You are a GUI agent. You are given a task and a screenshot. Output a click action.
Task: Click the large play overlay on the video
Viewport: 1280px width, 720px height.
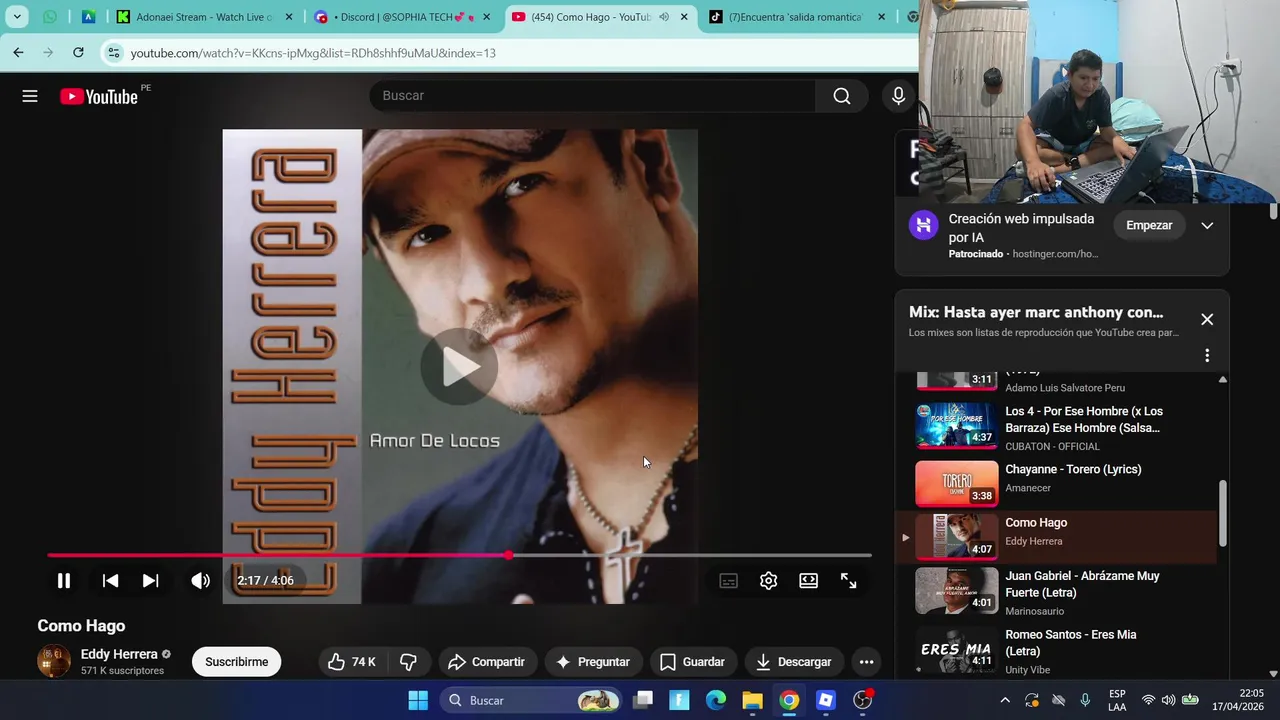[x=459, y=366]
